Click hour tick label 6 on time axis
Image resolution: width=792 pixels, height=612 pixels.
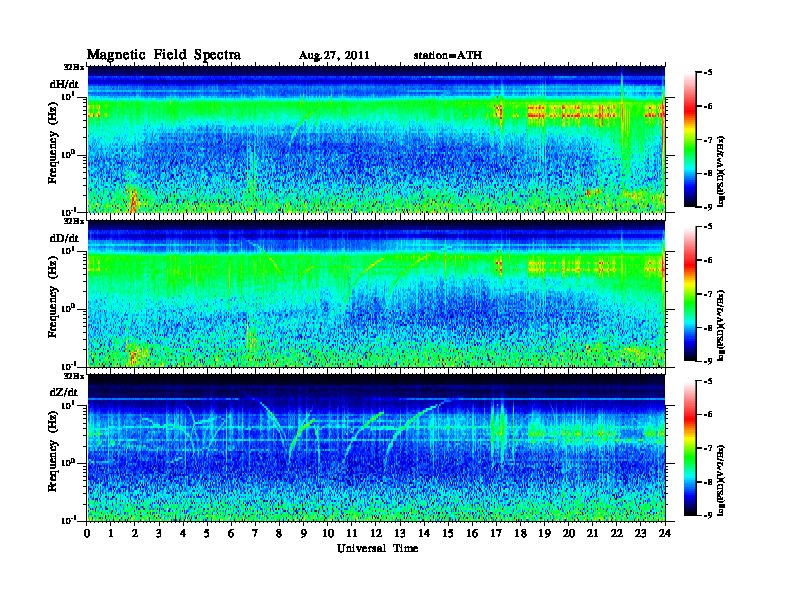231,533
